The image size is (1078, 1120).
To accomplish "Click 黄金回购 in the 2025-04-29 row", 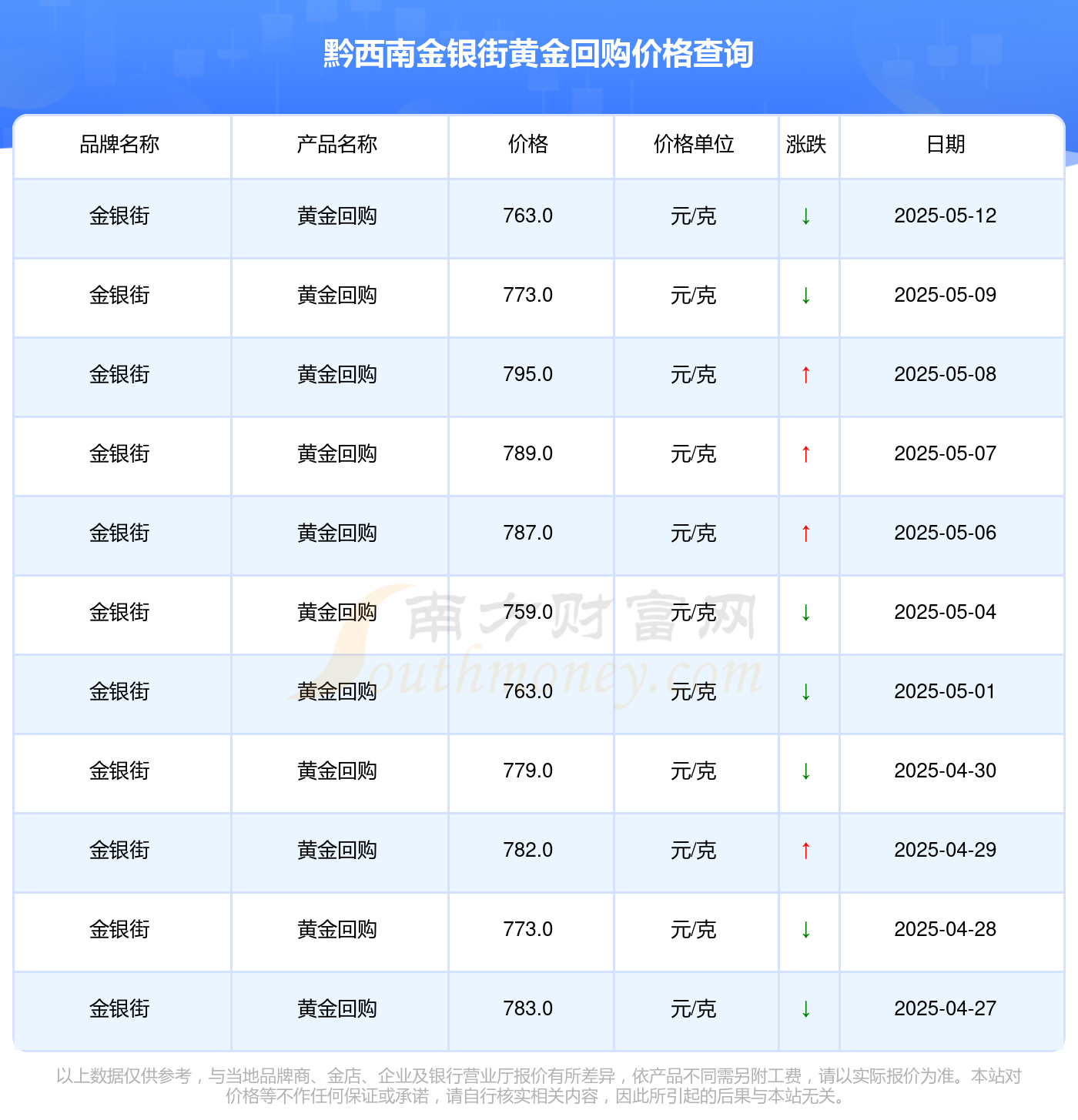I will [337, 851].
